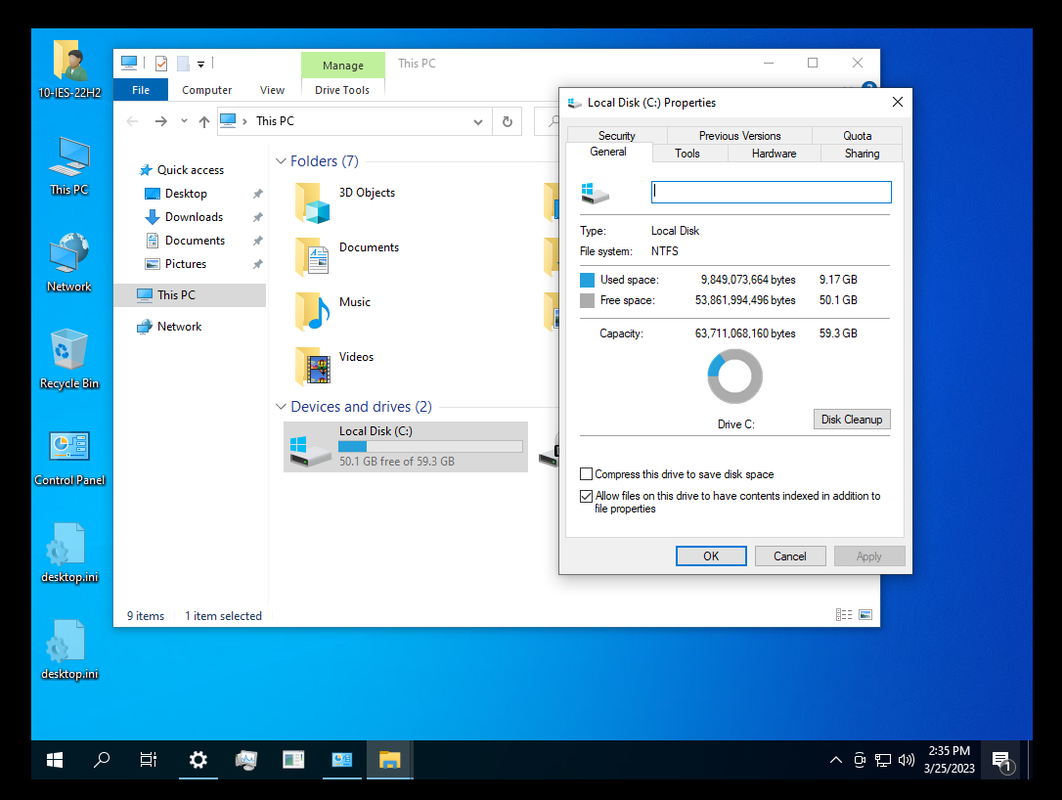The image size is (1062, 800).
Task: Open the Customize Quick Access Toolbar dropdown
Action: point(201,64)
